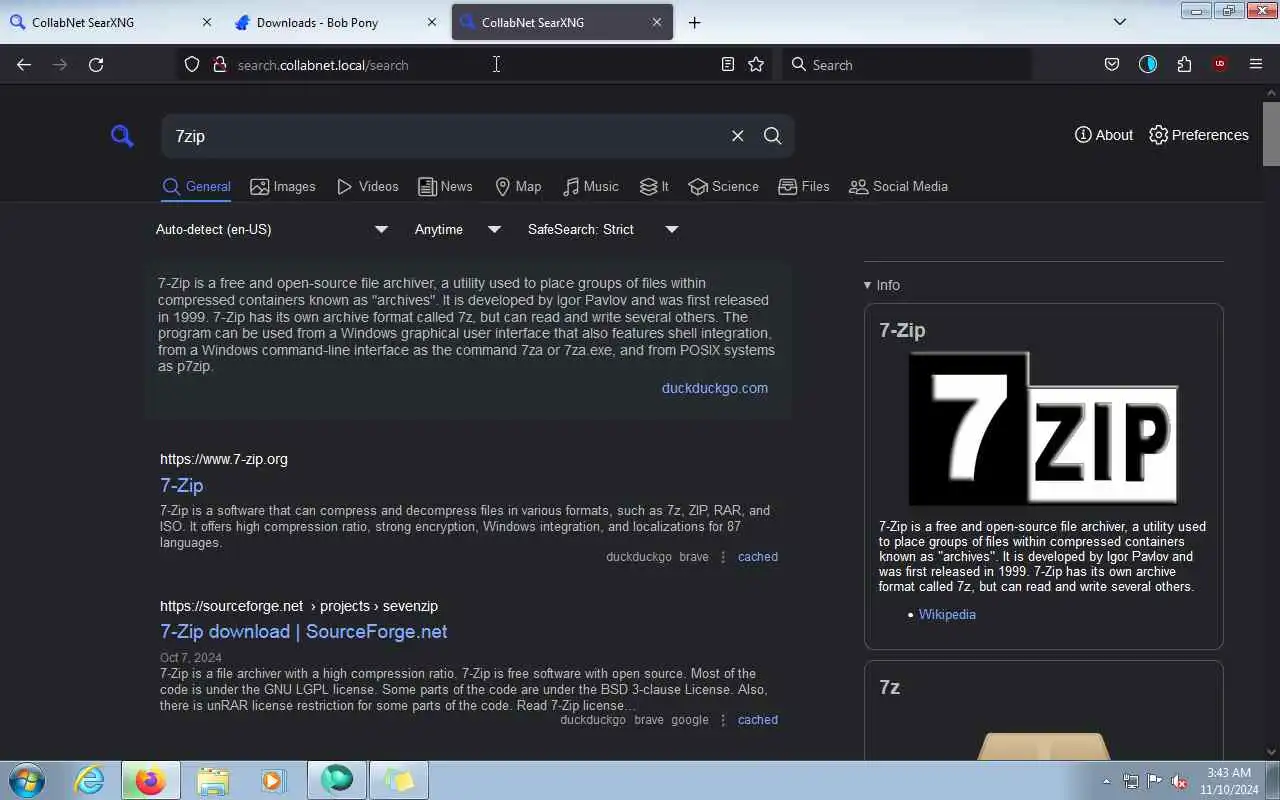
Task: Switch to the Videos tab
Action: (x=367, y=187)
